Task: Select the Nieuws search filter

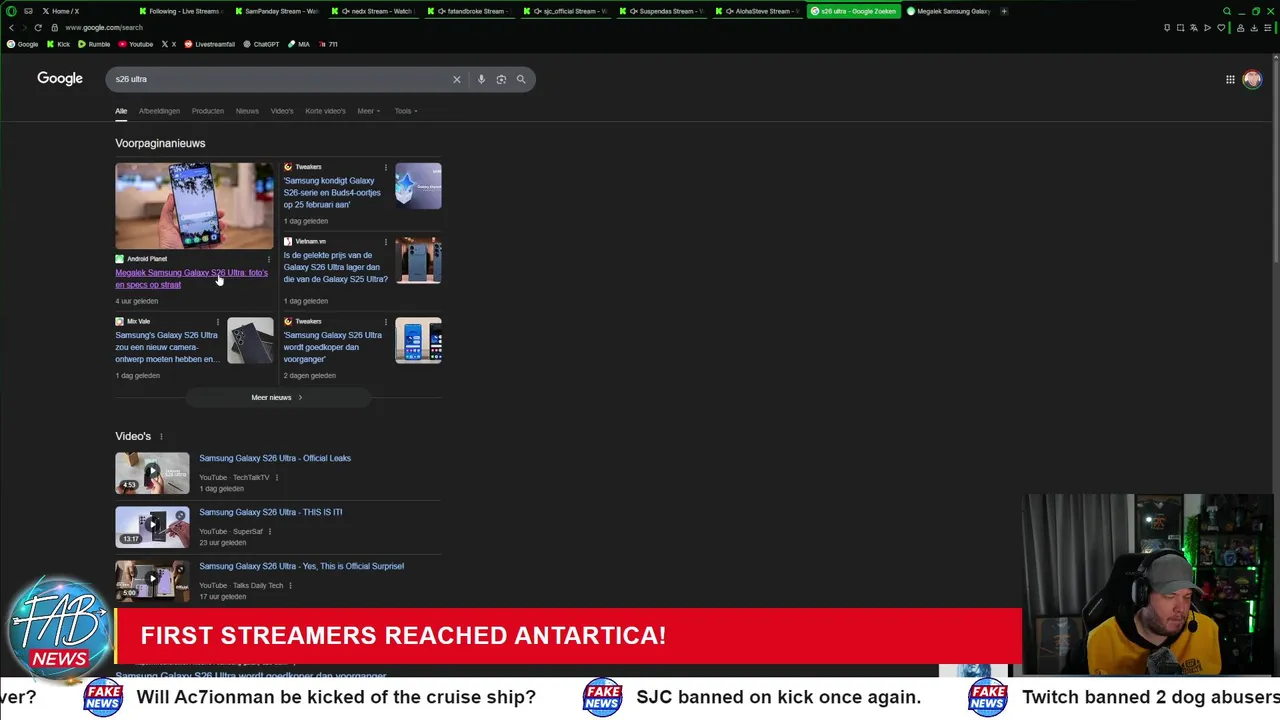Action: pos(247,111)
